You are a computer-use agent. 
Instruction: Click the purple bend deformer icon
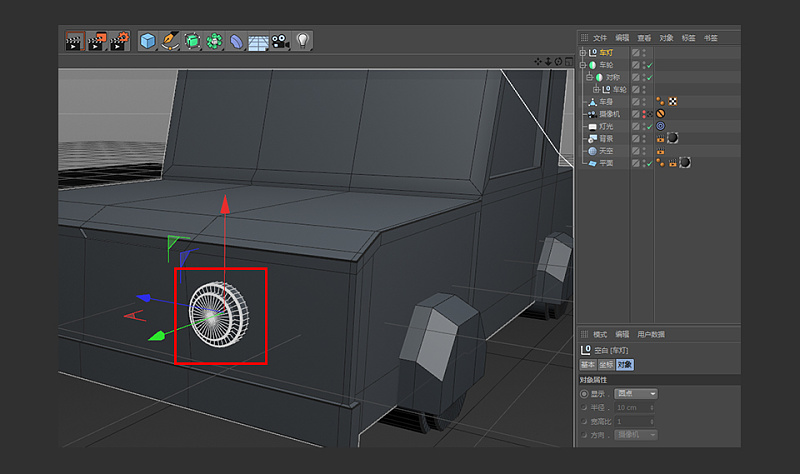tap(236, 41)
